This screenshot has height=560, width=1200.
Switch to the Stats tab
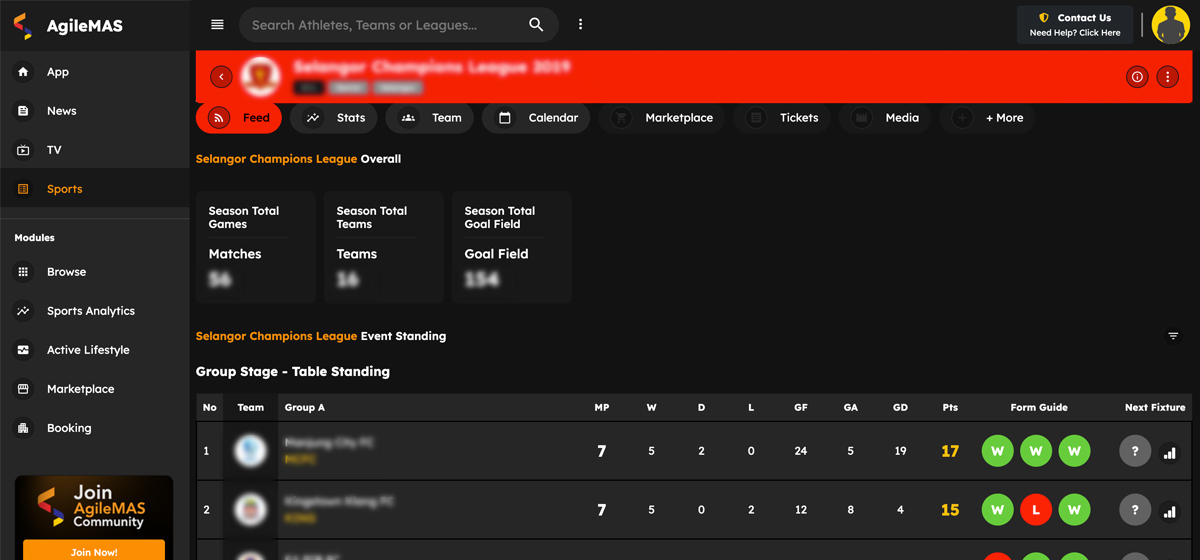pos(334,118)
